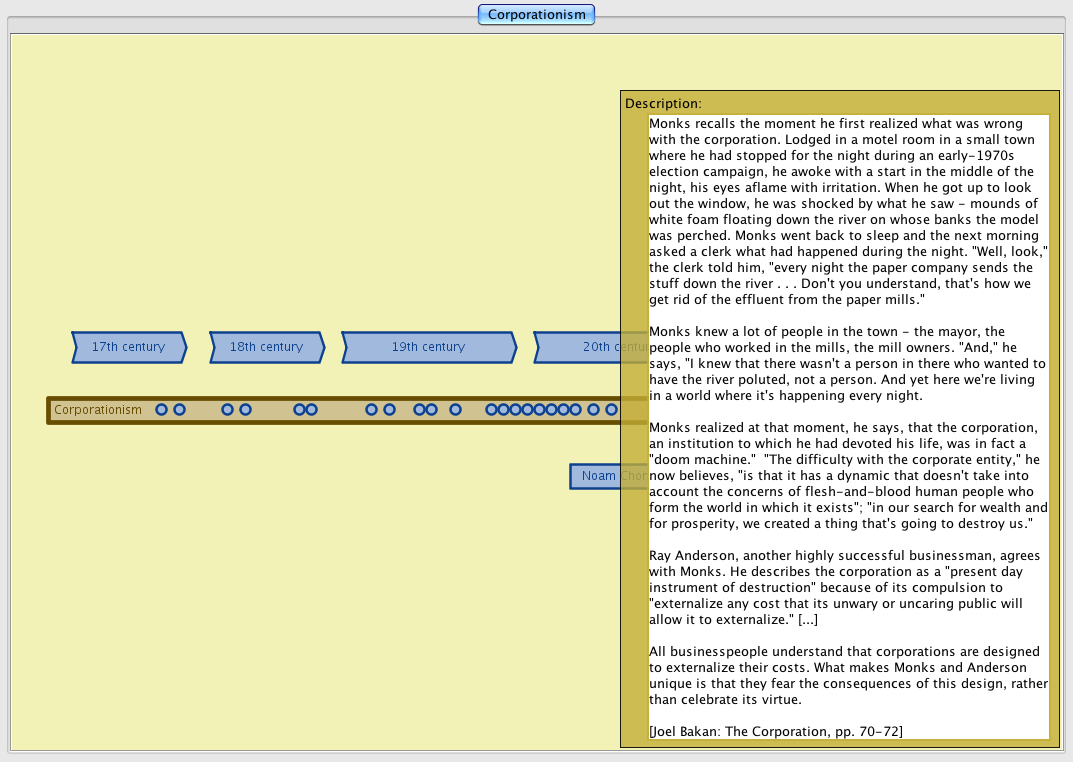Click the Corporationism tab at top

(x=536, y=14)
